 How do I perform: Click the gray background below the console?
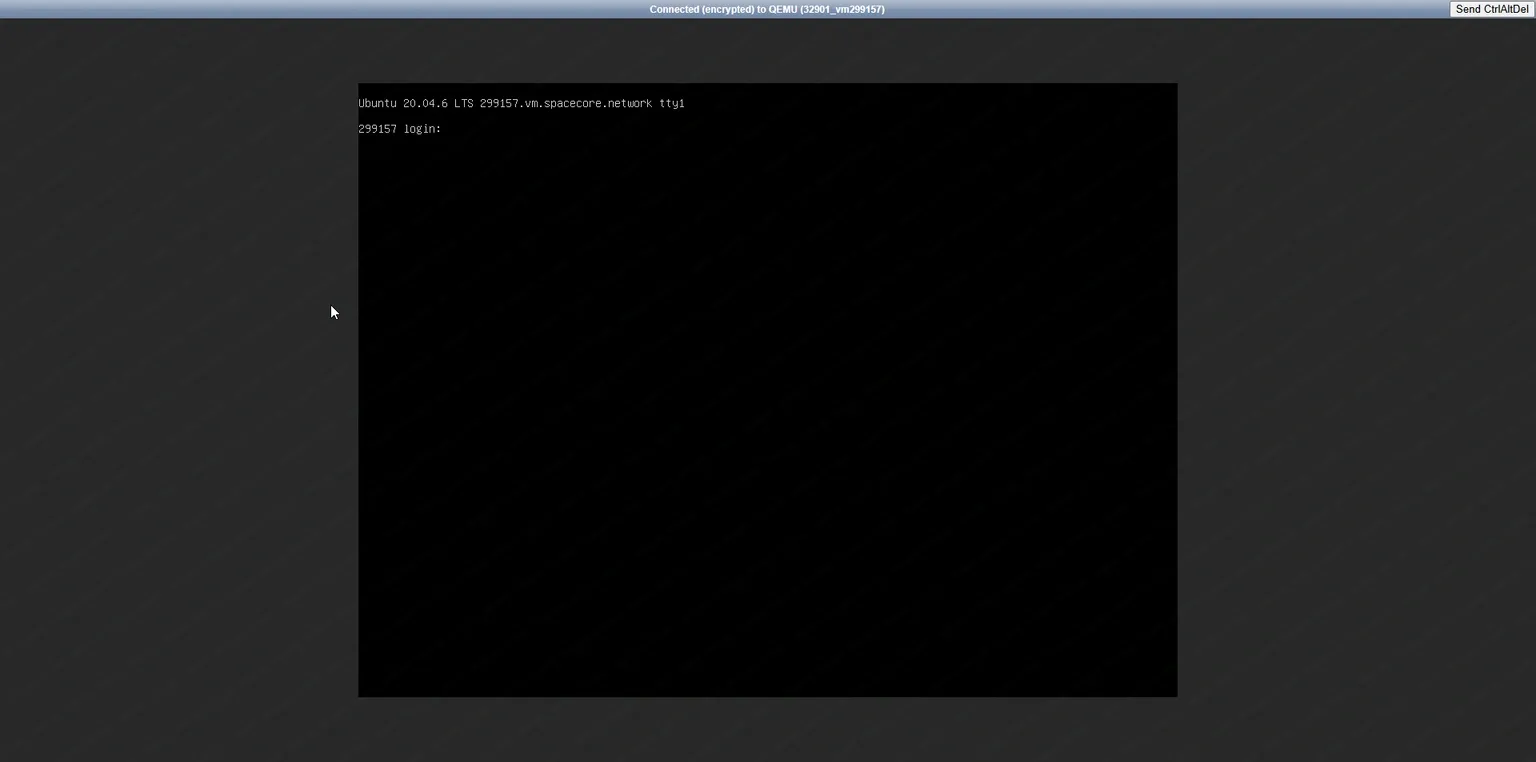click(x=767, y=730)
